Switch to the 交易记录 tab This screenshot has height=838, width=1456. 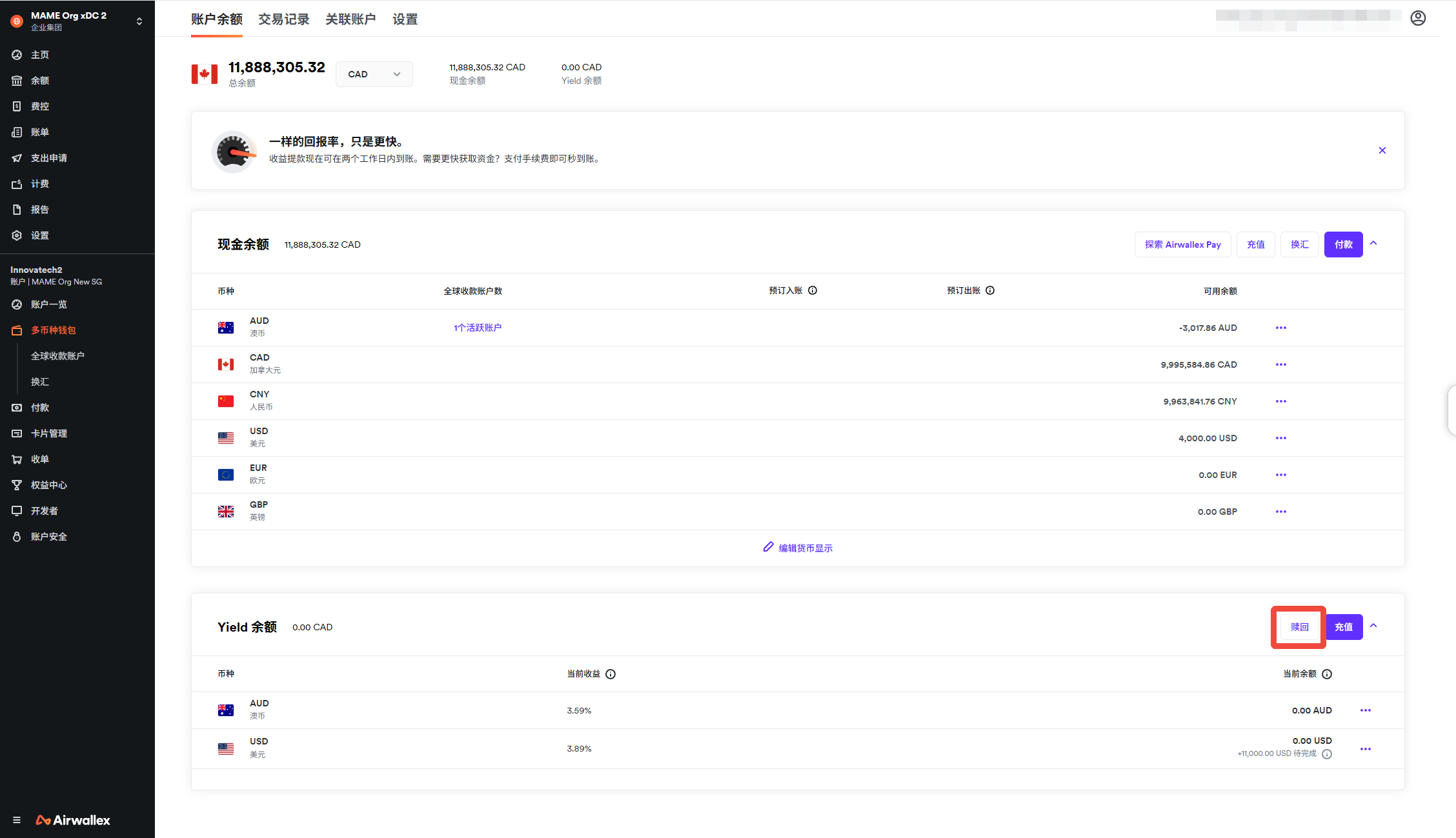283,19
